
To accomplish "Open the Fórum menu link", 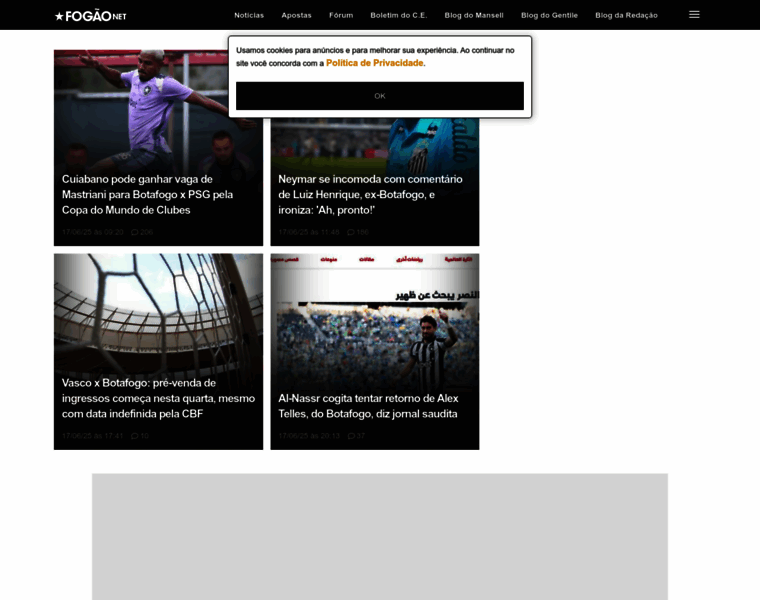I will [x=341, y=15].
